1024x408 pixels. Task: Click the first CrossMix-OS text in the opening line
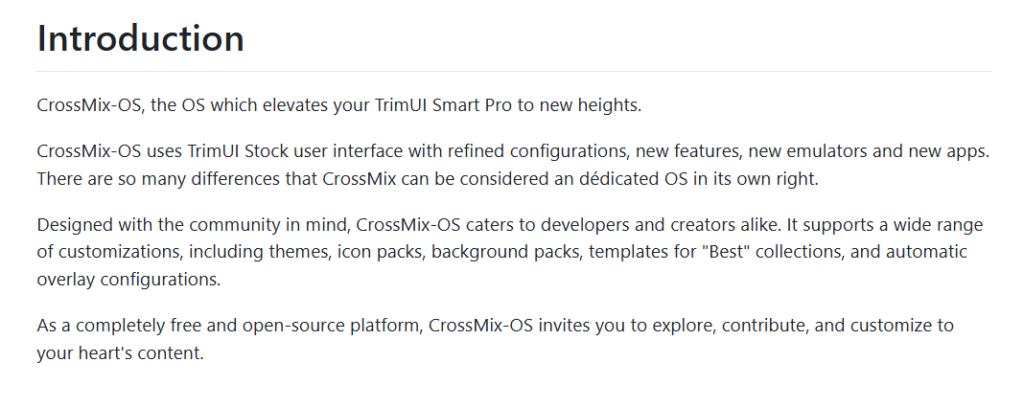coord(89,106)
